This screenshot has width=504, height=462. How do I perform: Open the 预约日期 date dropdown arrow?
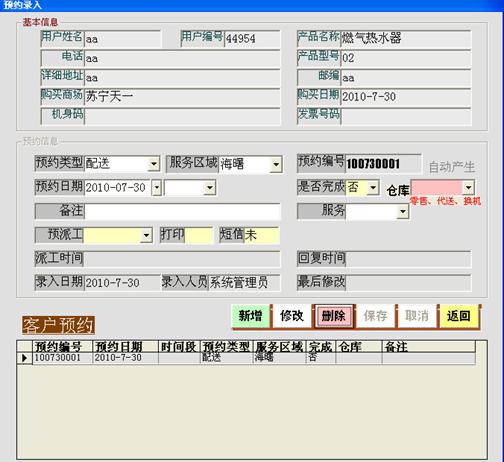click(156, 188)
